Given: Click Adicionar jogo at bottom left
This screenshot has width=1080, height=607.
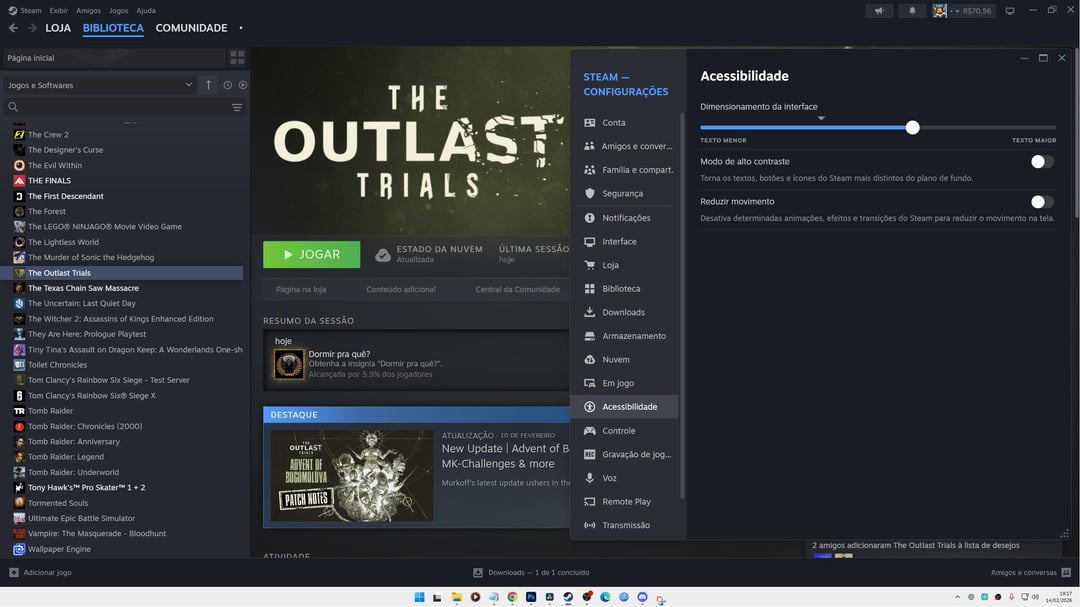Looking at the screenshot, I should point(40,573).
